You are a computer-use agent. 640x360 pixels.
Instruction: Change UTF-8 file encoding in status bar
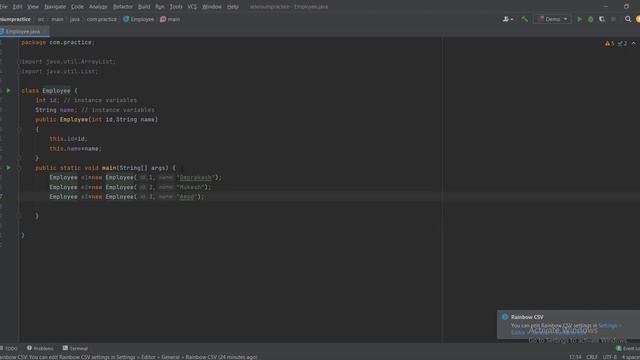click(x=610, y=357)
